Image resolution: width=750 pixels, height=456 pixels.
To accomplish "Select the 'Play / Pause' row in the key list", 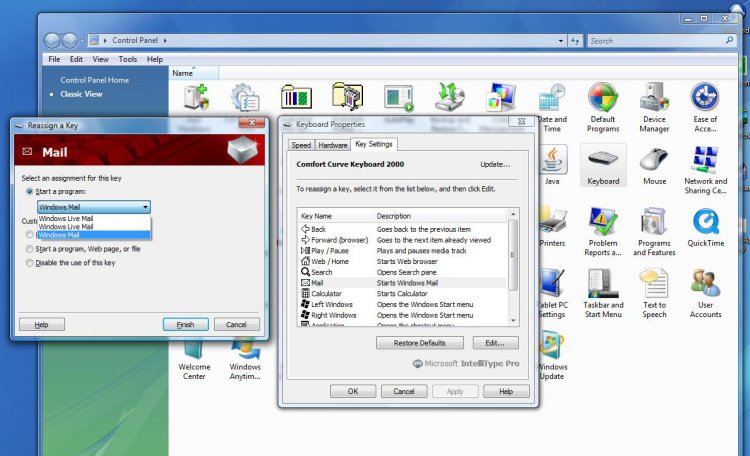I will tap(402, 251).
